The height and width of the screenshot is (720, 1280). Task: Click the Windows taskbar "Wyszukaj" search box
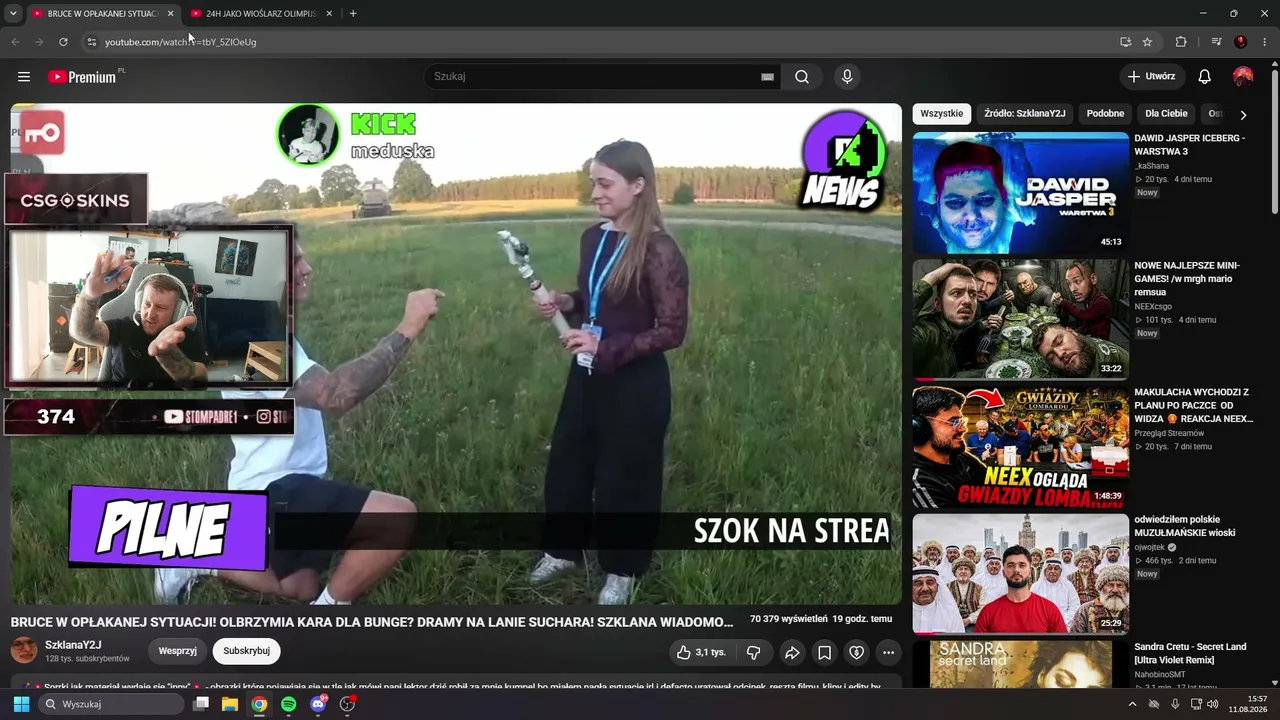pyautogui.click(x=111, y=704)
